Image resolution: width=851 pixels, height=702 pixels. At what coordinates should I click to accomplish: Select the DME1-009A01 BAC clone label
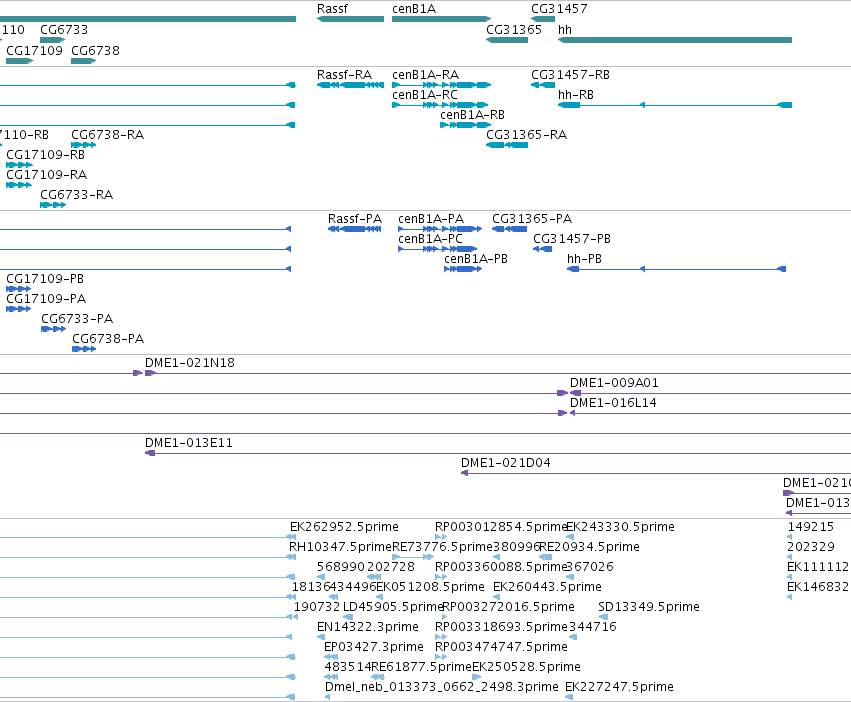(614, 383)
